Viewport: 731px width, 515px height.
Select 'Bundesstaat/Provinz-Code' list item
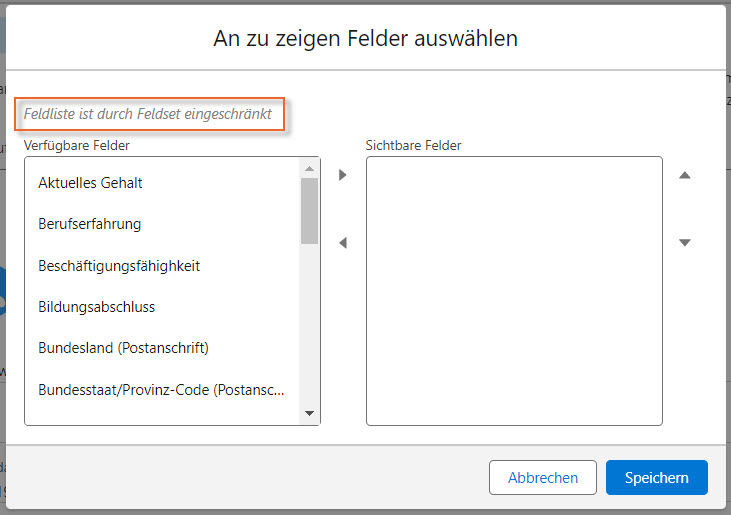pos(161,389)
